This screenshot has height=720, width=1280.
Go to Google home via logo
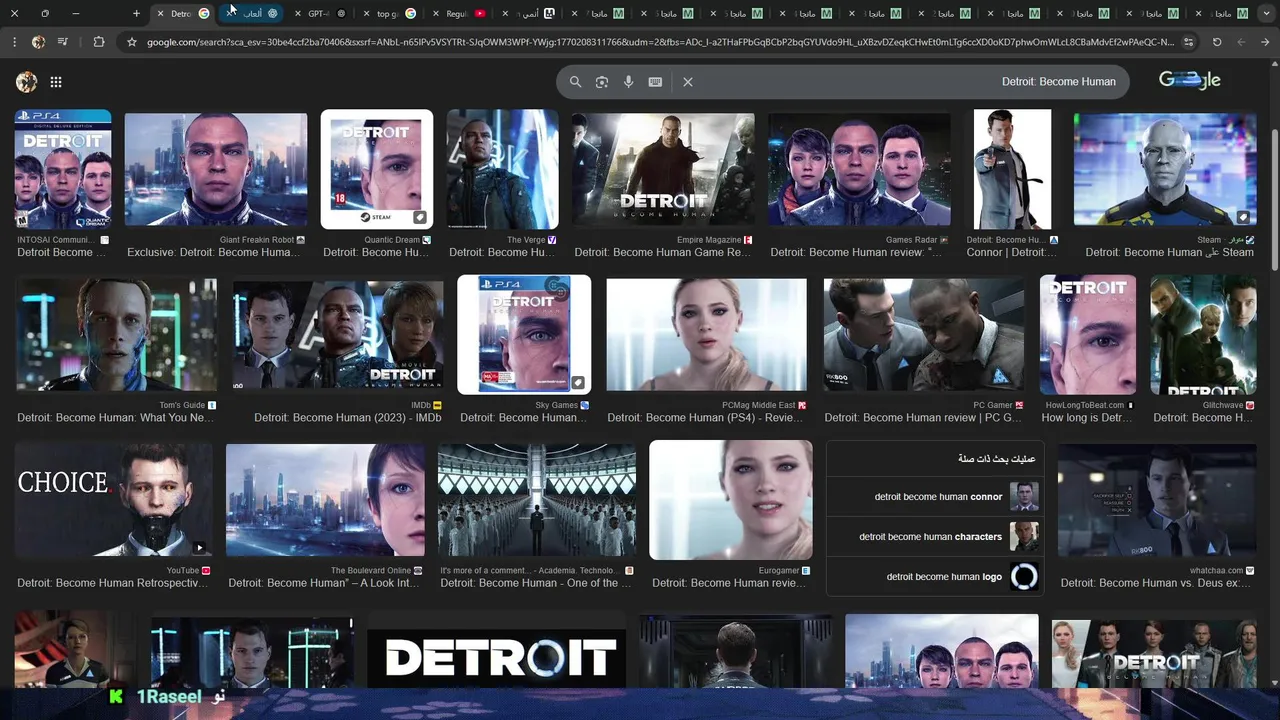tap(1190, 81)
